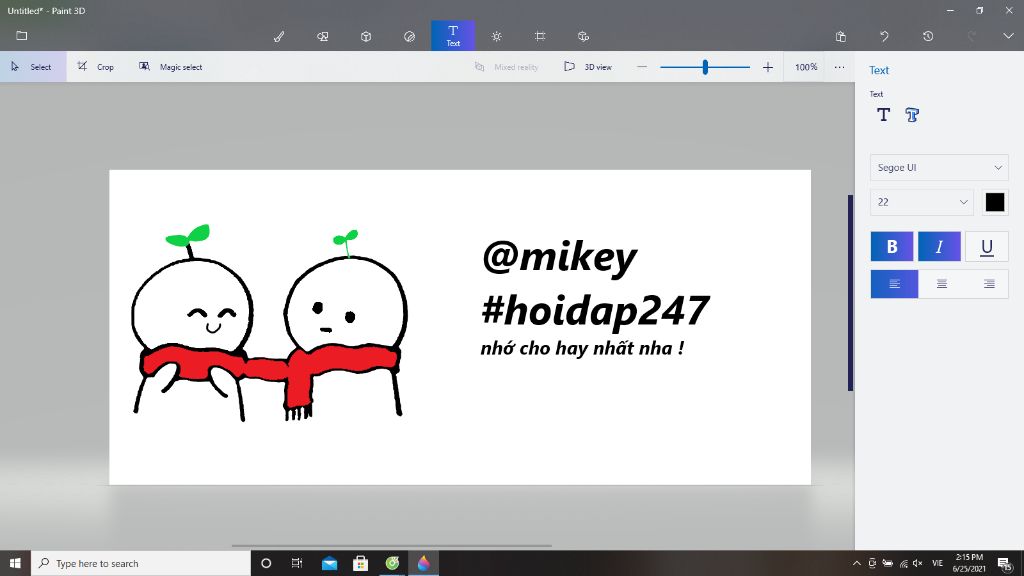Image resolution: width=1024 pixels, height=576 pixels.
Task: Select the Brushes tool
Action: [279, 36]
